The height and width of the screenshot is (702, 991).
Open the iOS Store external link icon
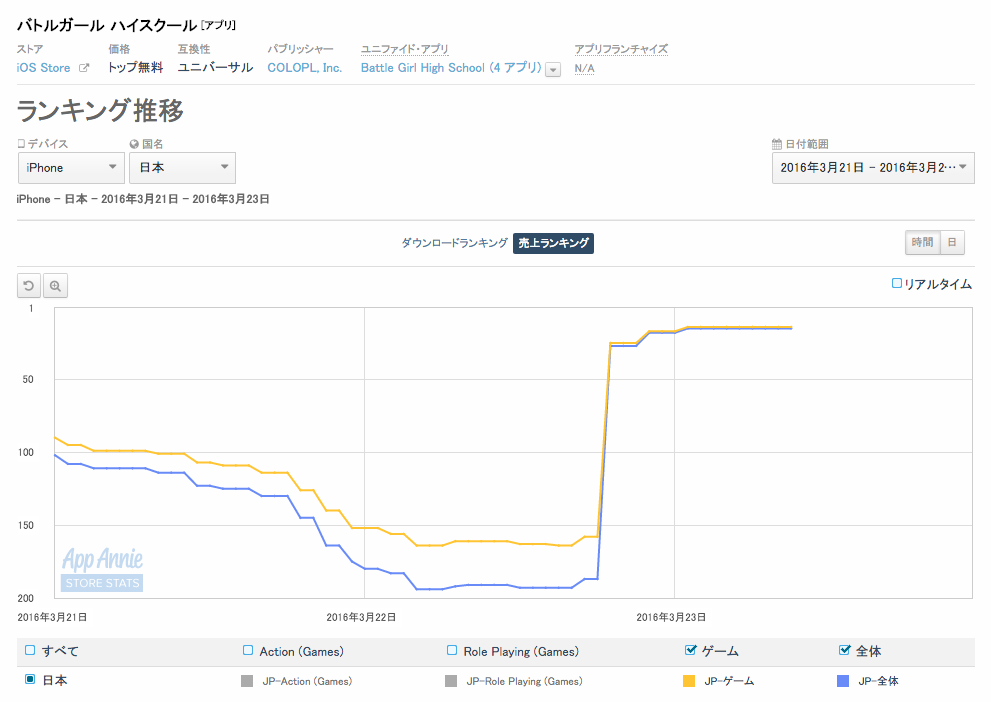pyautogui.click(x=83, y=68)
